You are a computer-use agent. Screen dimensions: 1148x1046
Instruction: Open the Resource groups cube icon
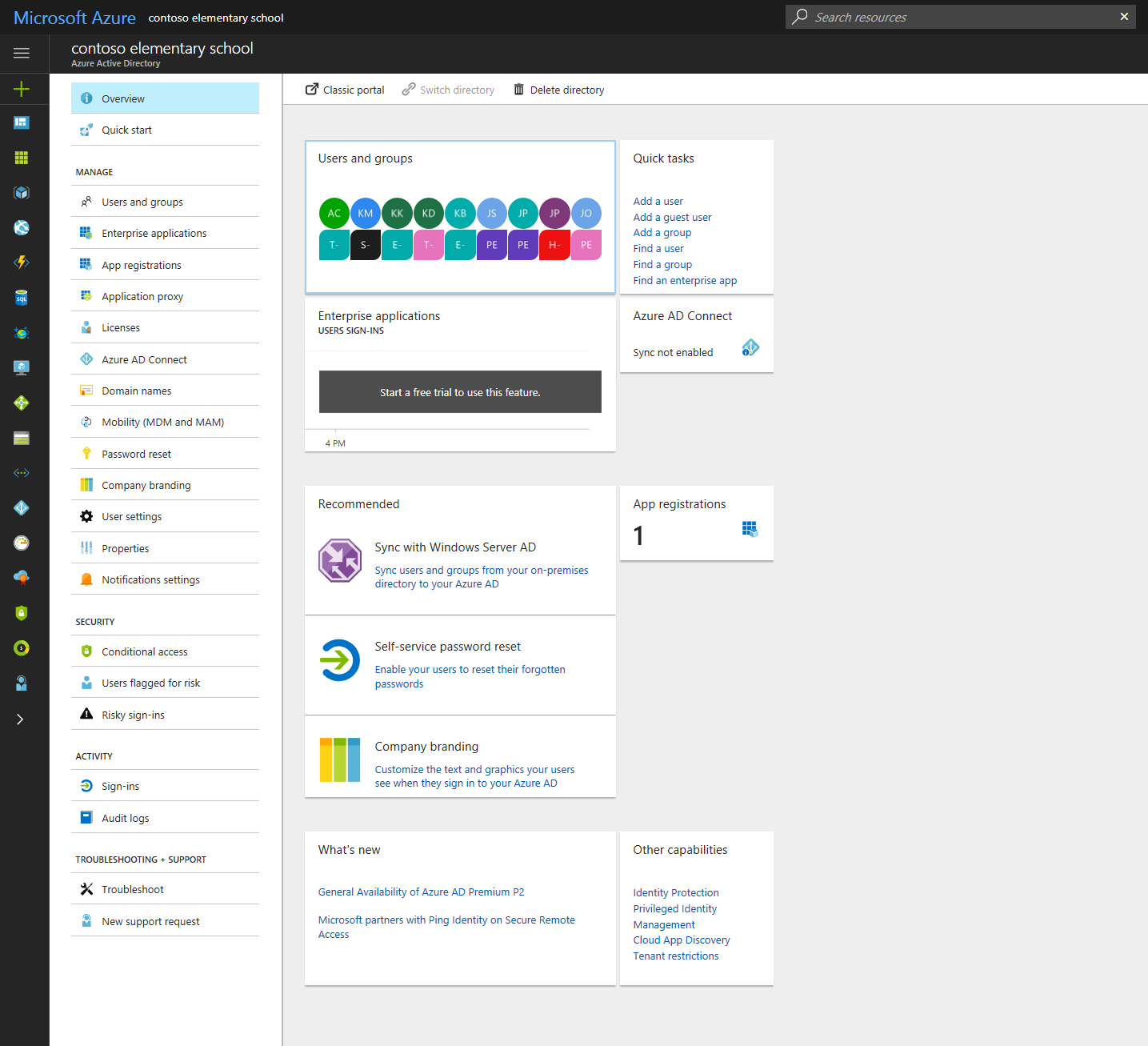point(22,193)
